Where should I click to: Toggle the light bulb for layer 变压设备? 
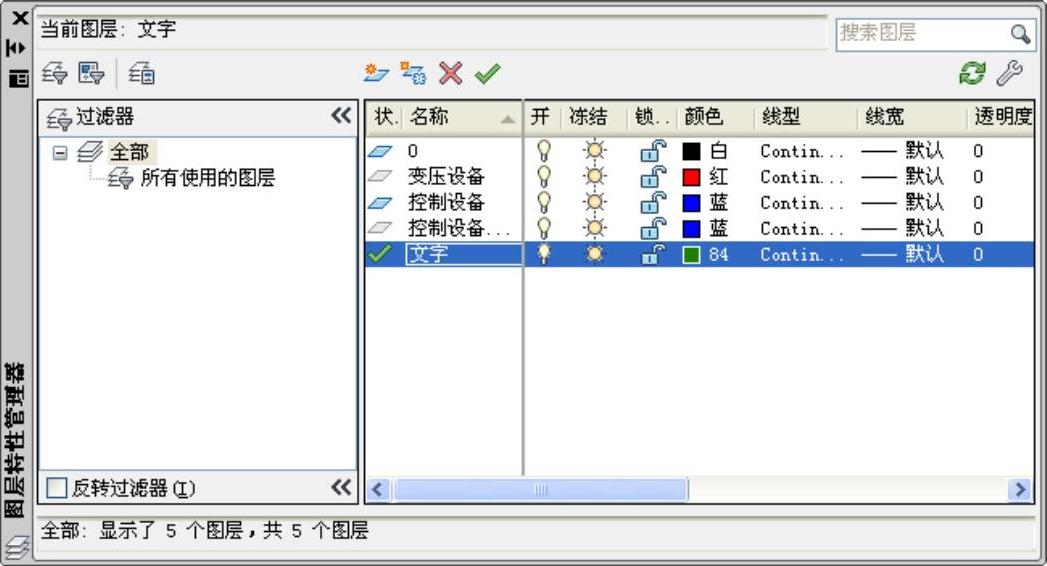(544, 177)
